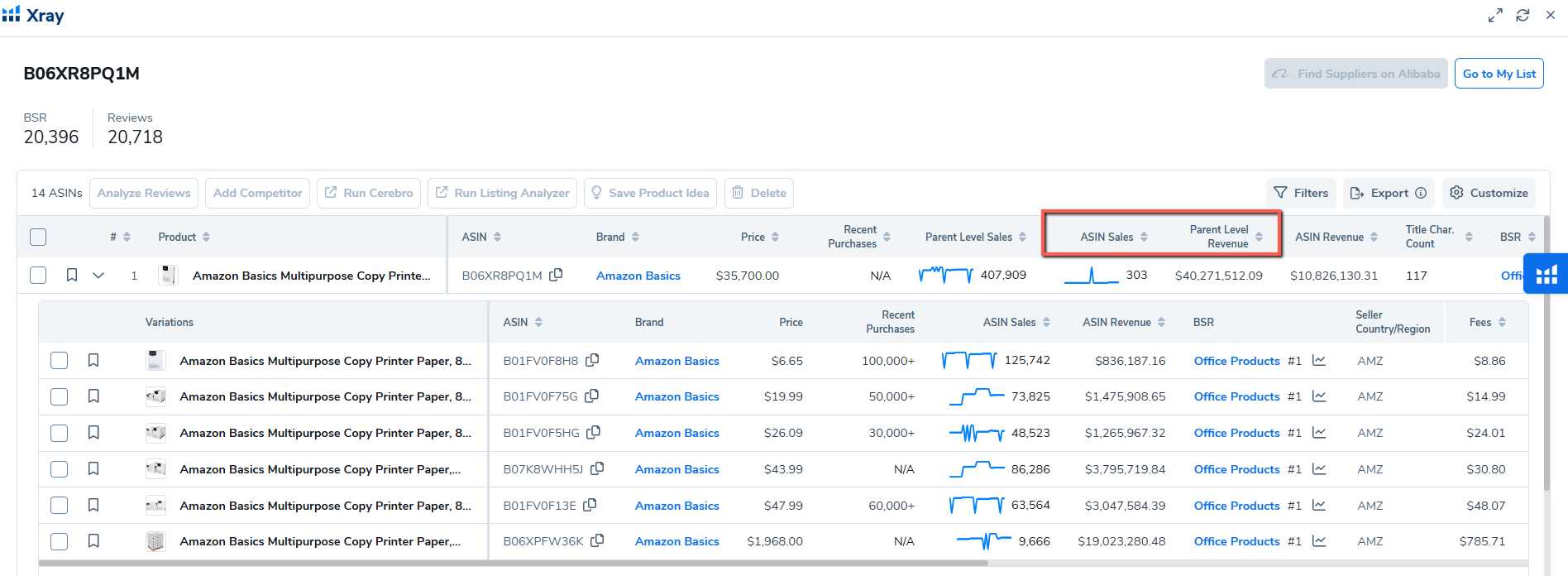Sort main table by ASIN Revenue

tap(1374, 237)
